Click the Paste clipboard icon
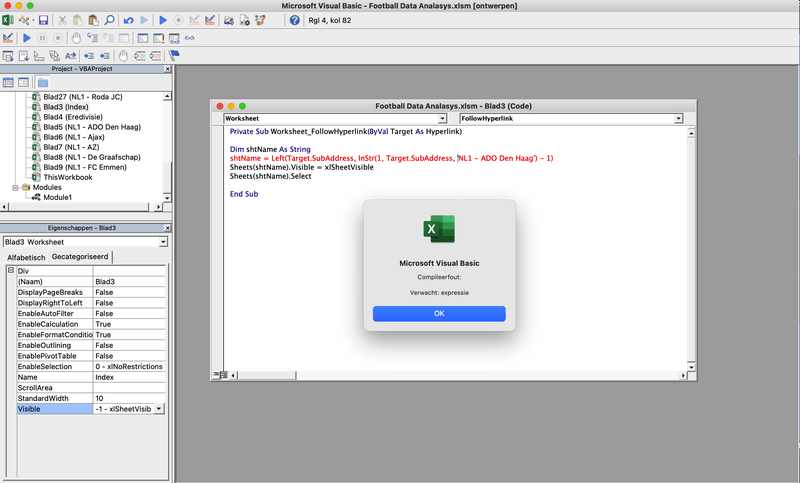Screen dimensions: 800x483 (93, 20)
